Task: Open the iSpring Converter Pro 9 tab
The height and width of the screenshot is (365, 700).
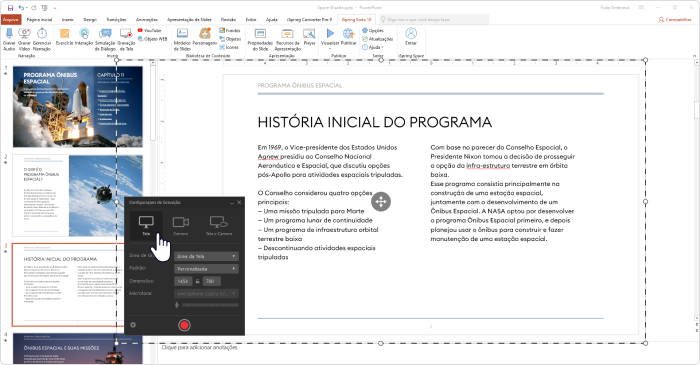Action: tap(309, 20)
